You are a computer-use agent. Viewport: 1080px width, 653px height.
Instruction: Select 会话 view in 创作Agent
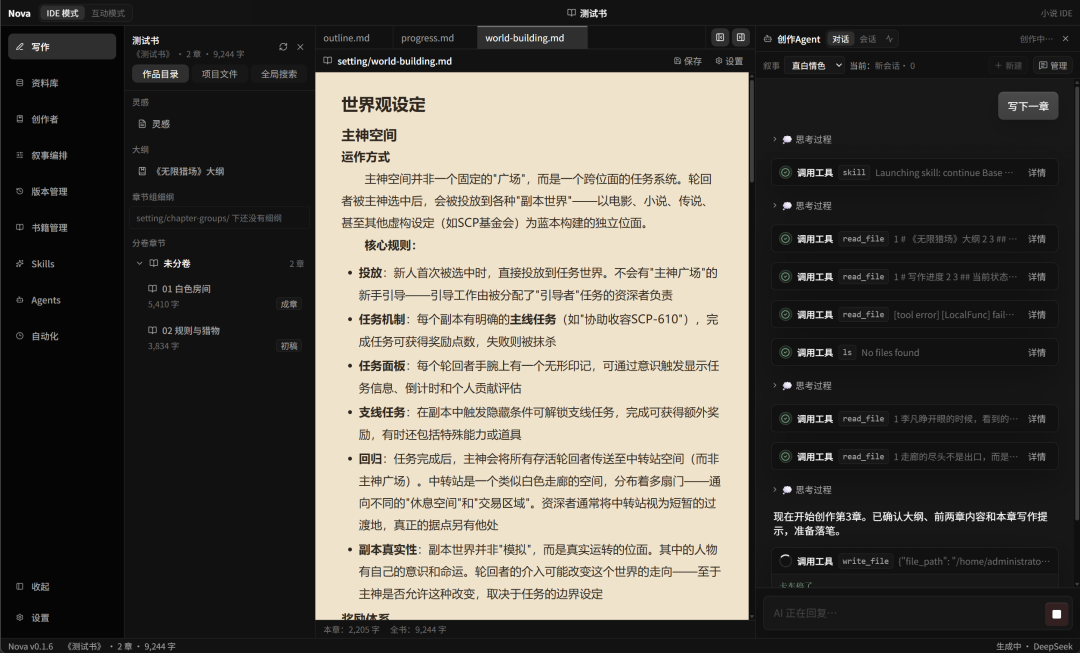[x=868, y=39]
